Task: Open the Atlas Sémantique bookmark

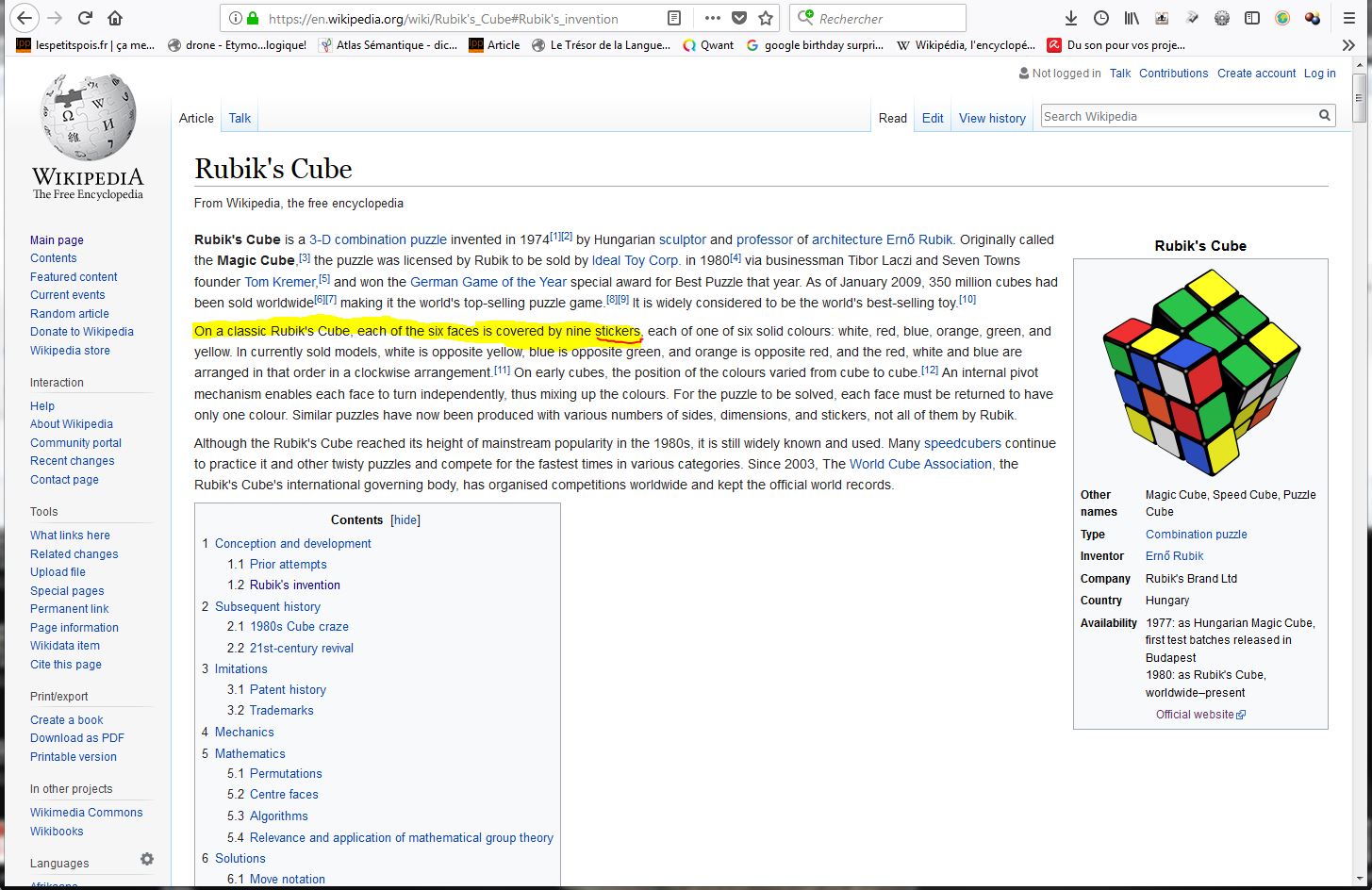Action: click(388, 45)
